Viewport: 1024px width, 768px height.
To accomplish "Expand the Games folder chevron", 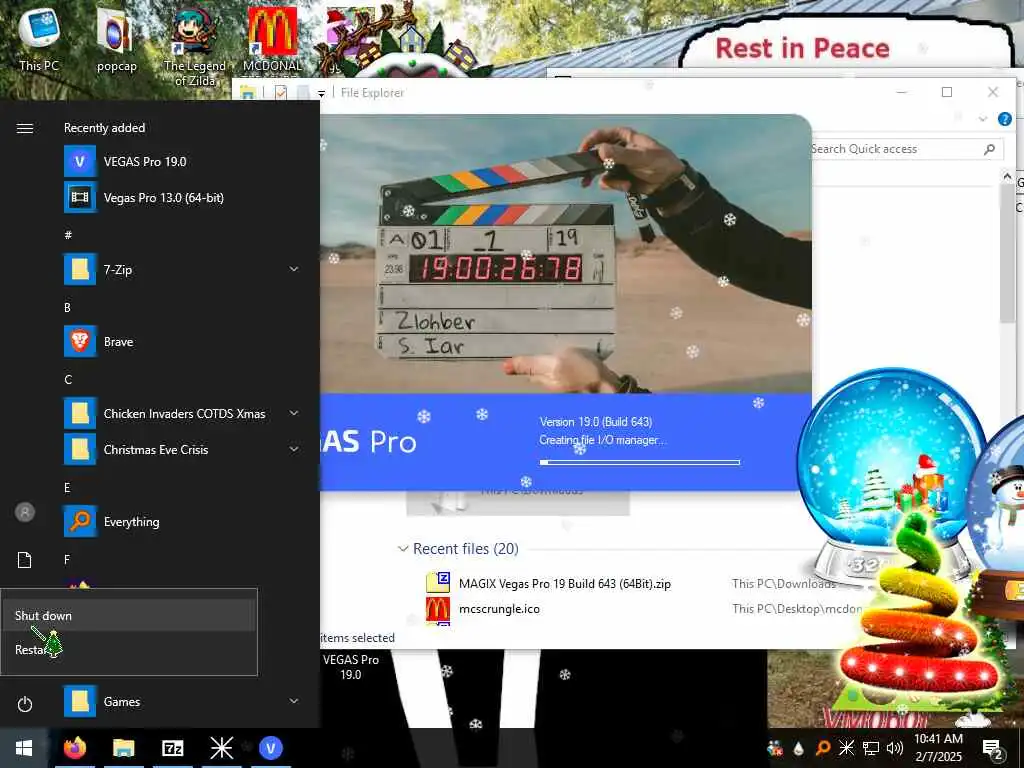I will (294, 701).
